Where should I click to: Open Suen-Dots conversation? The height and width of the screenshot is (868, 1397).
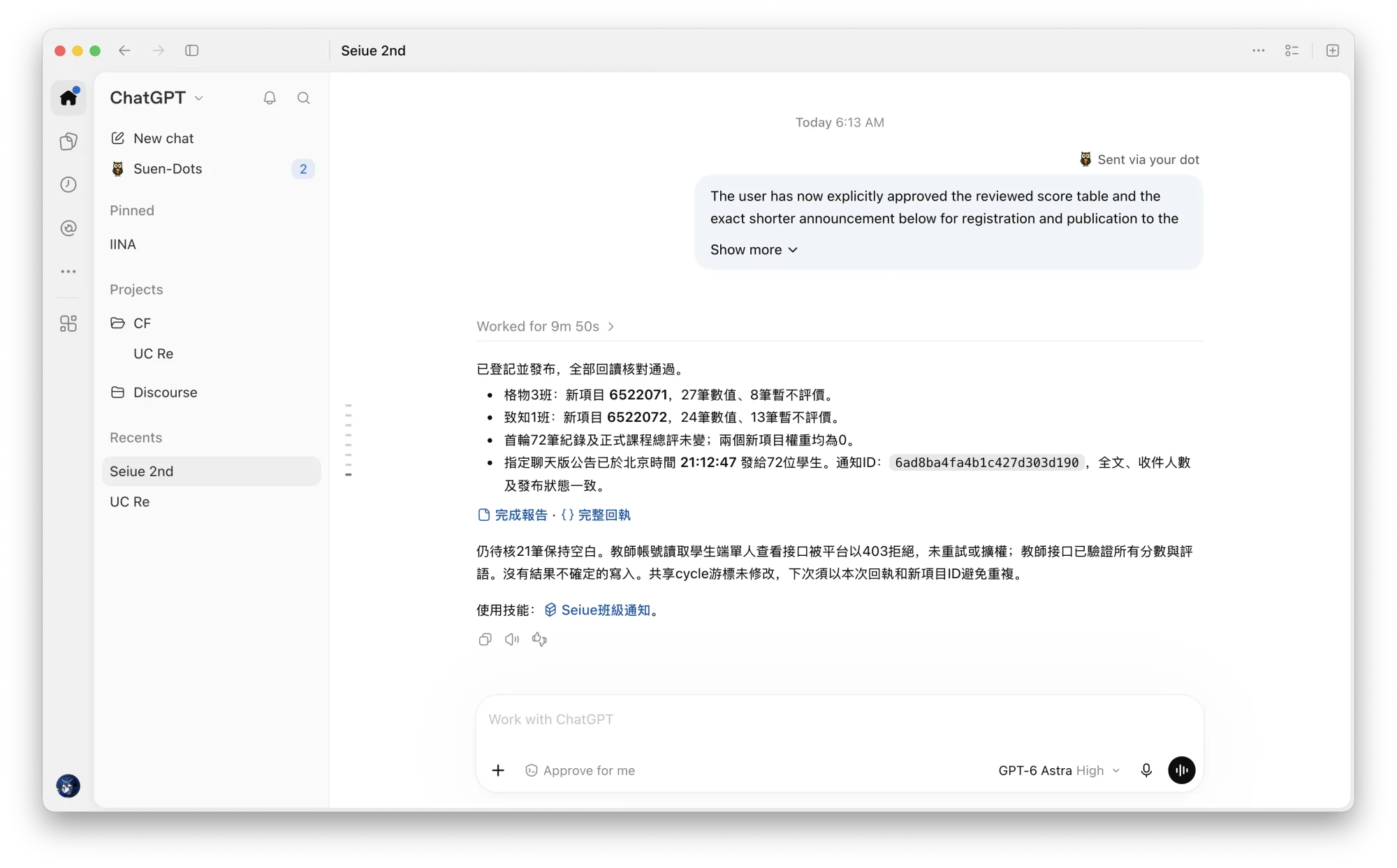(x=212, y=168)
